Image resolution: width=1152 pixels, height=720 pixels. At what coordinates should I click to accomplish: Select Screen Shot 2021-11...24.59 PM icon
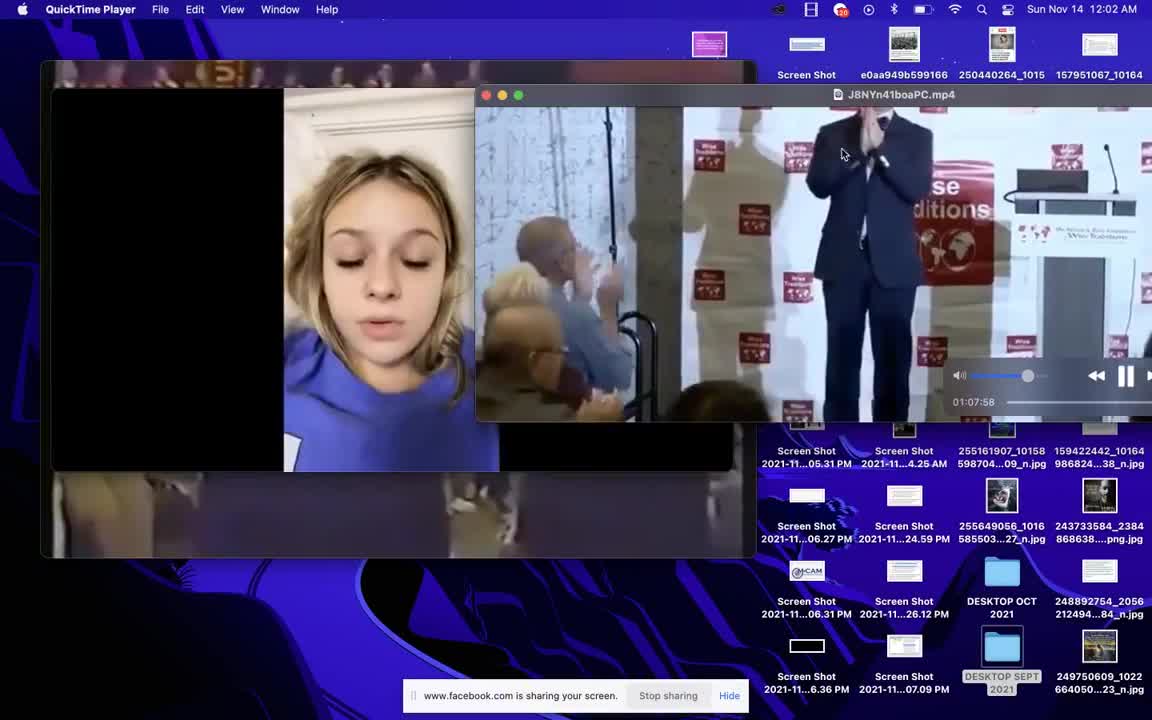click(x=904, y=496)
